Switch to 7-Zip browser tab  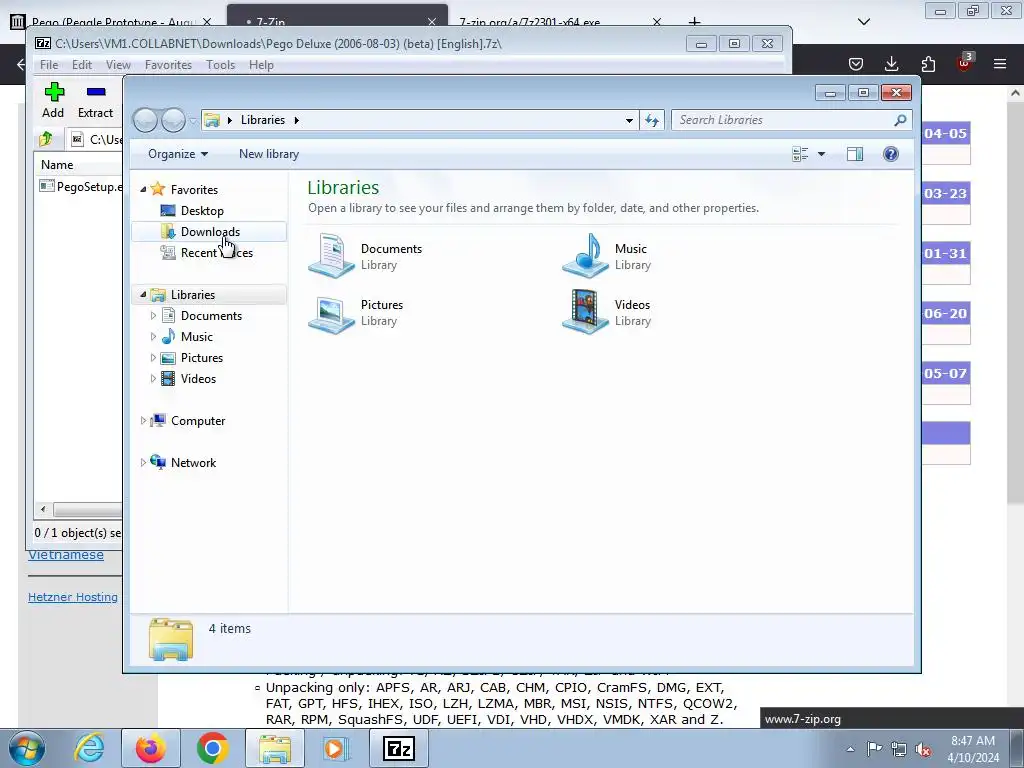point(338,16)
